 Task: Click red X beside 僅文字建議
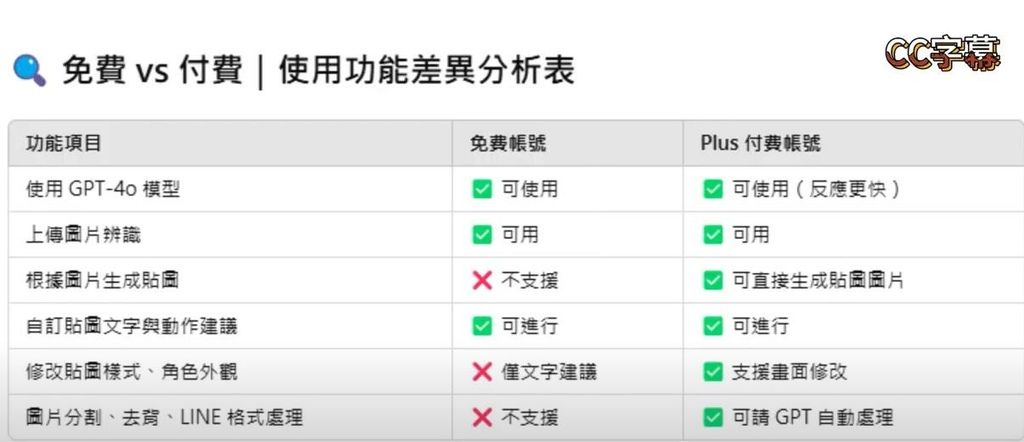[x=482, y=372]
